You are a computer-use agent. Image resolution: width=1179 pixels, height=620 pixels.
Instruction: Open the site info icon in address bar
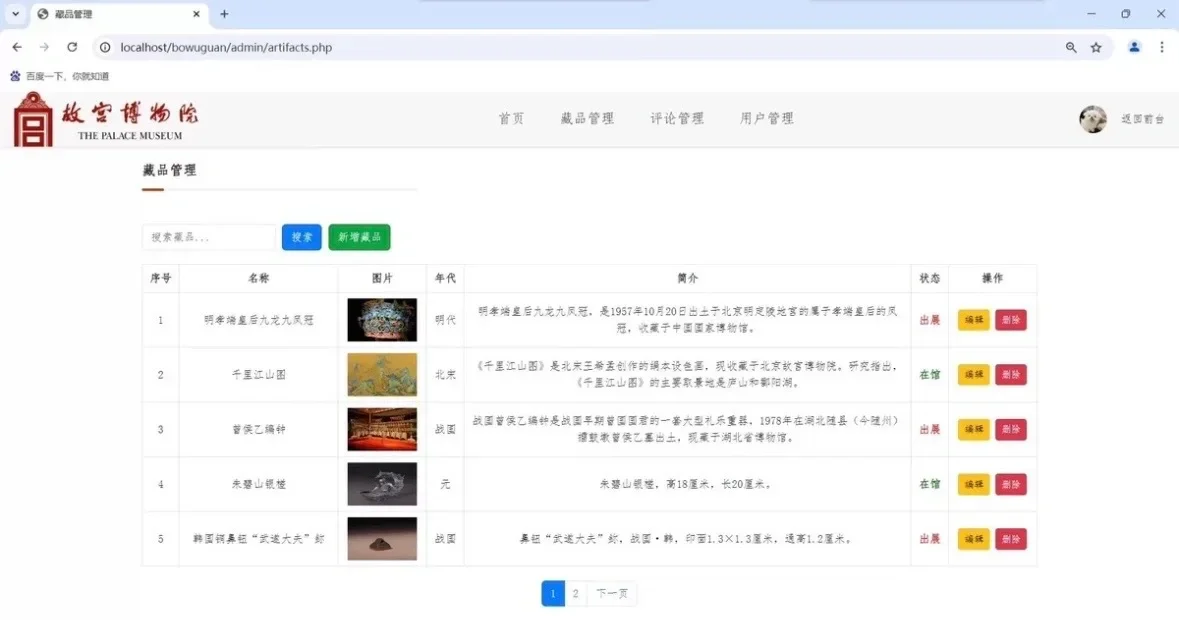click(x=105, y=47)
